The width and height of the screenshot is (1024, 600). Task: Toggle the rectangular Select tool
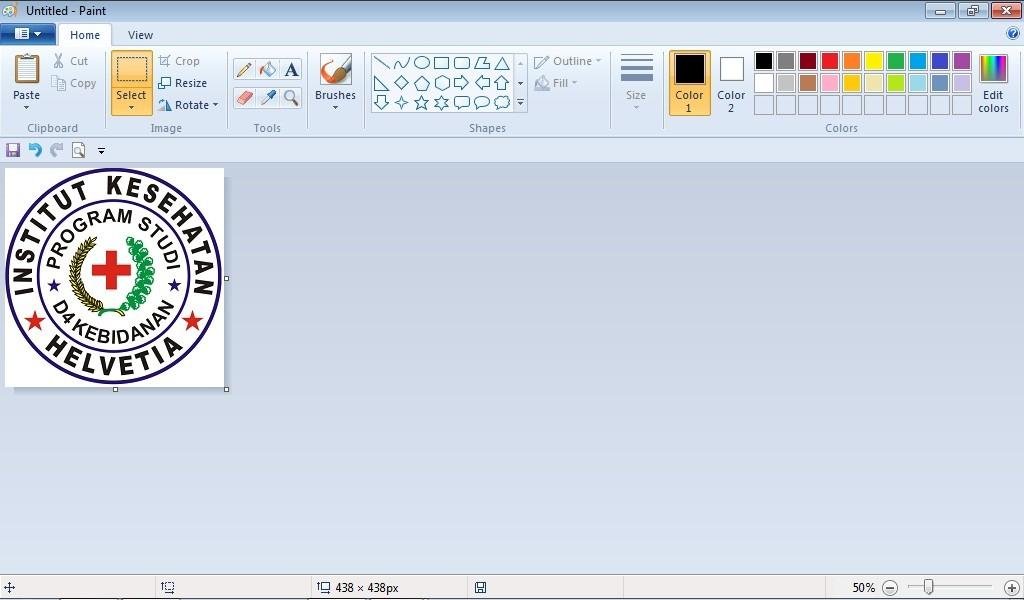[132, 69]
